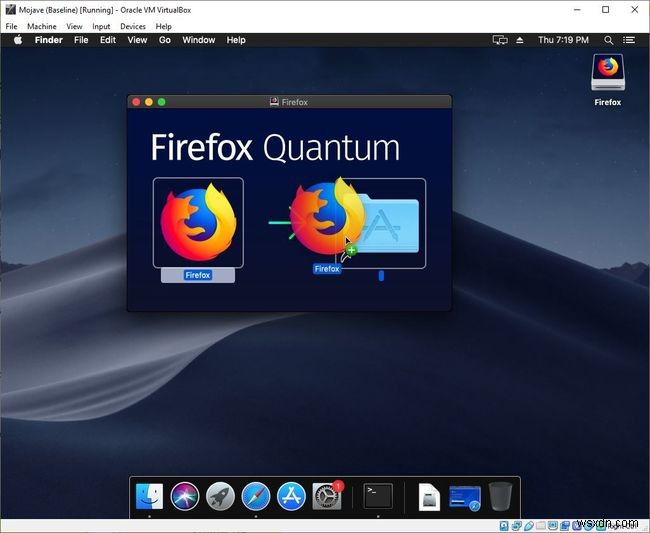The image size is (650, 533).
Task: Open Notification Center list icon
Action: 629,40
